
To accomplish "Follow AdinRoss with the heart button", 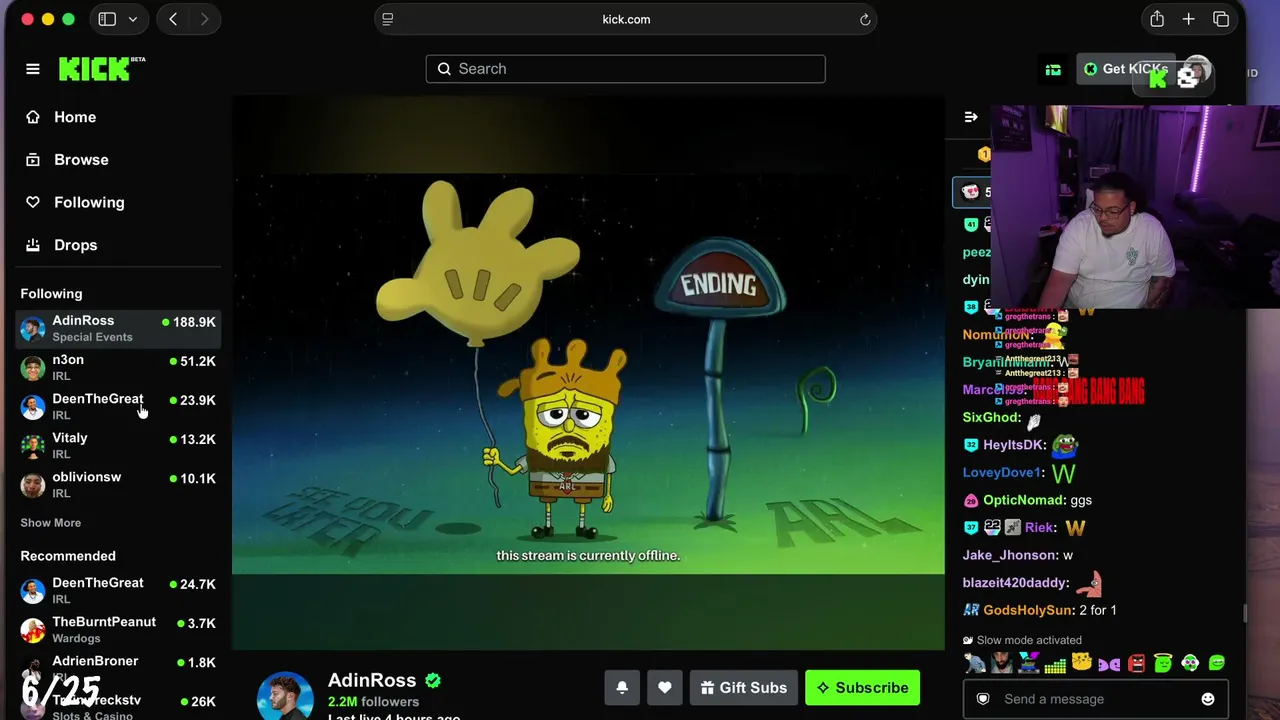I will [x=665, y=688].
